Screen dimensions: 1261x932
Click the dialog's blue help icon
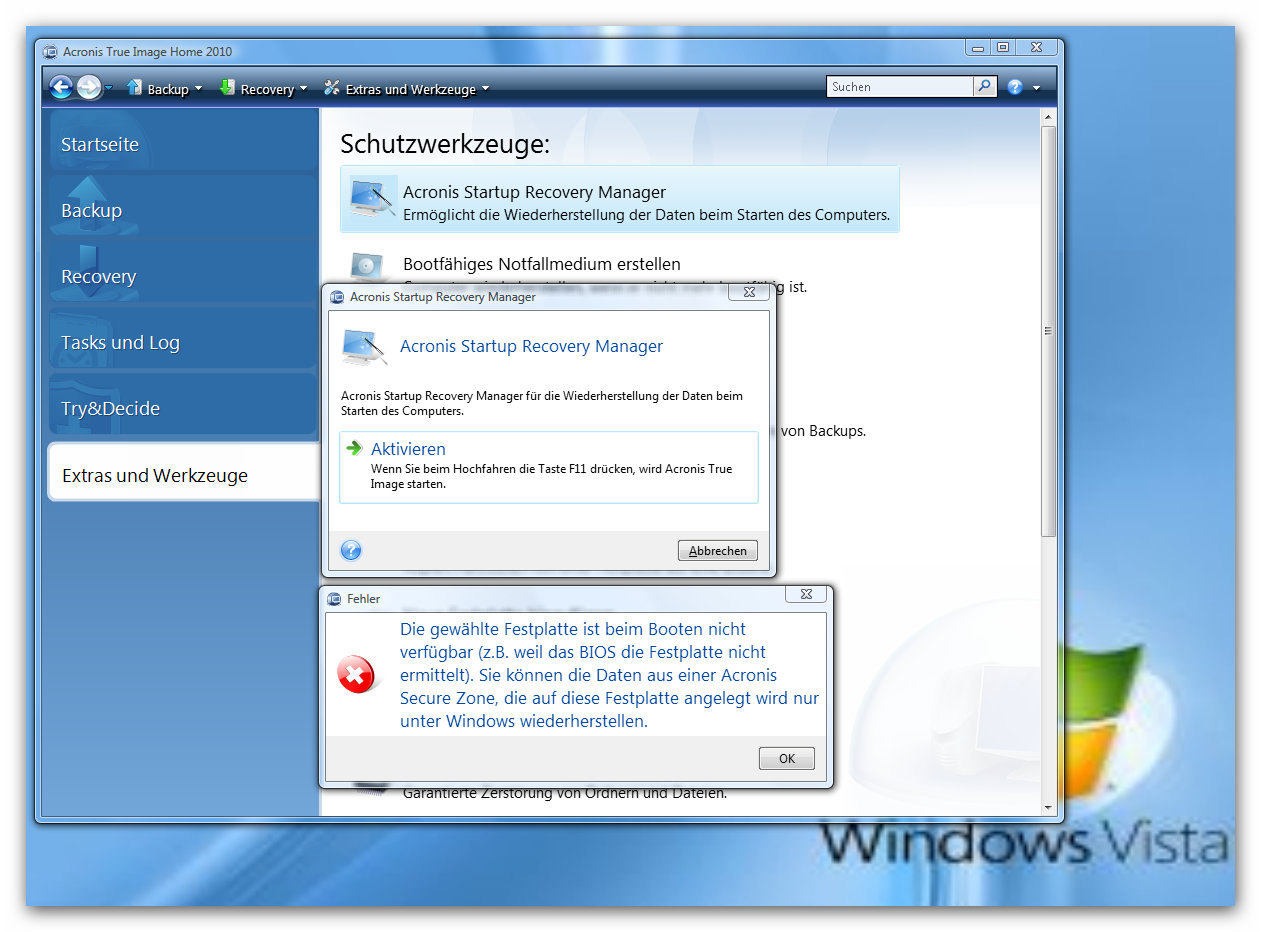pyautogui.click(x=351, y=550)
